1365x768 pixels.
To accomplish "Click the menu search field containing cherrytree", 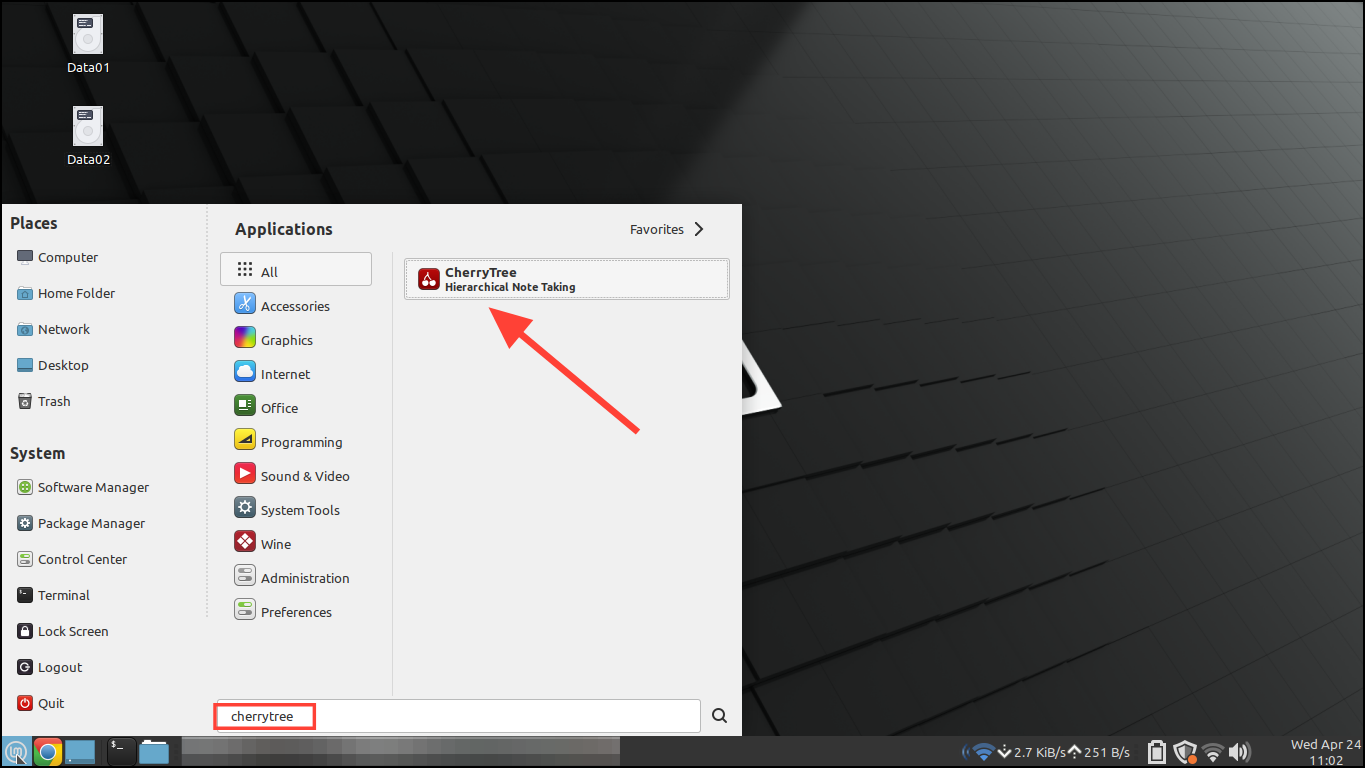I will (x=458, y=716).
